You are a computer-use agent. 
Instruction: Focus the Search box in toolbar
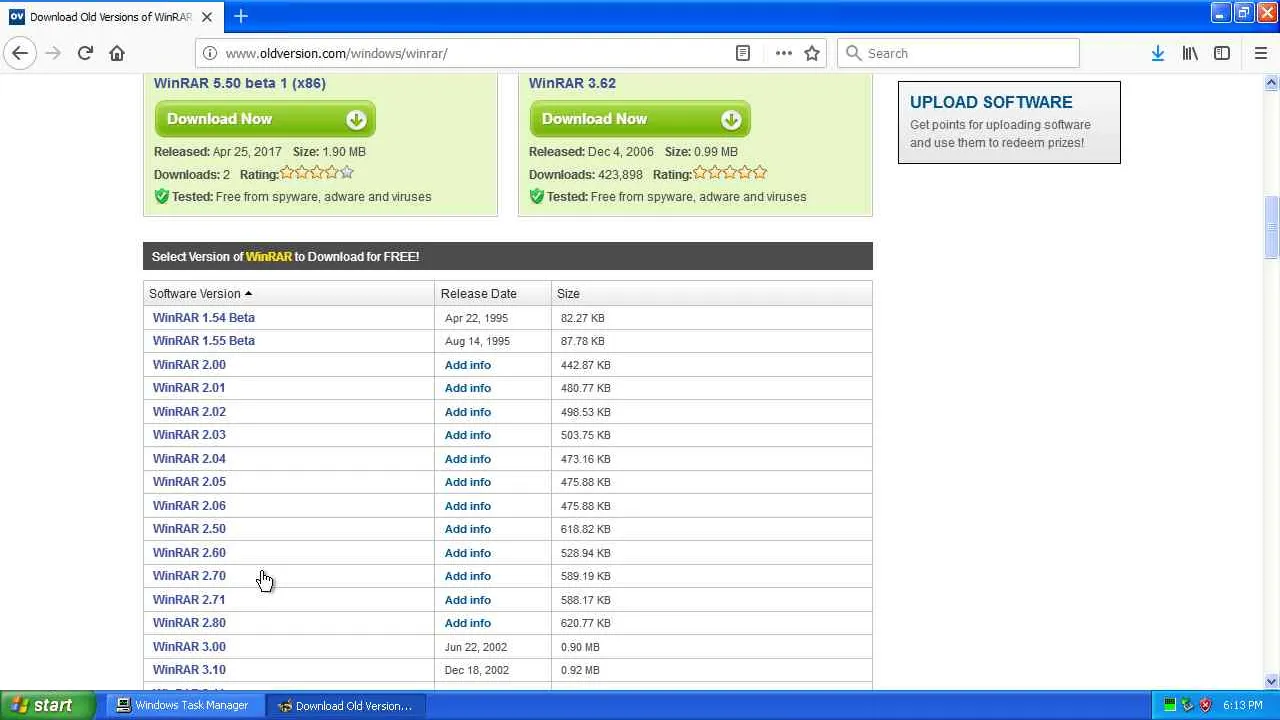point(958,53)
